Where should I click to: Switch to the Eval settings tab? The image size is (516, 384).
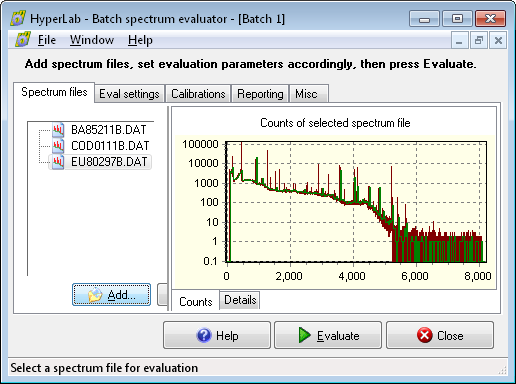(x=129, y=94)
